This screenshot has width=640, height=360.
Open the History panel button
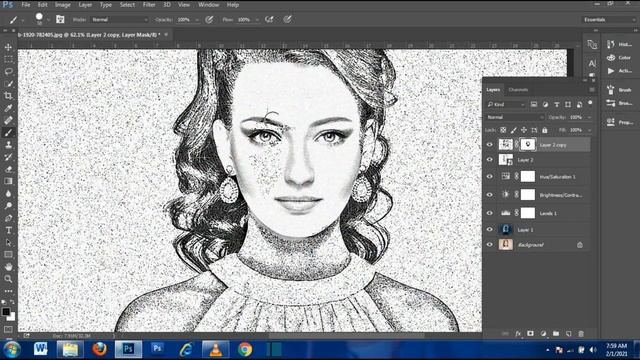(619, 44)
